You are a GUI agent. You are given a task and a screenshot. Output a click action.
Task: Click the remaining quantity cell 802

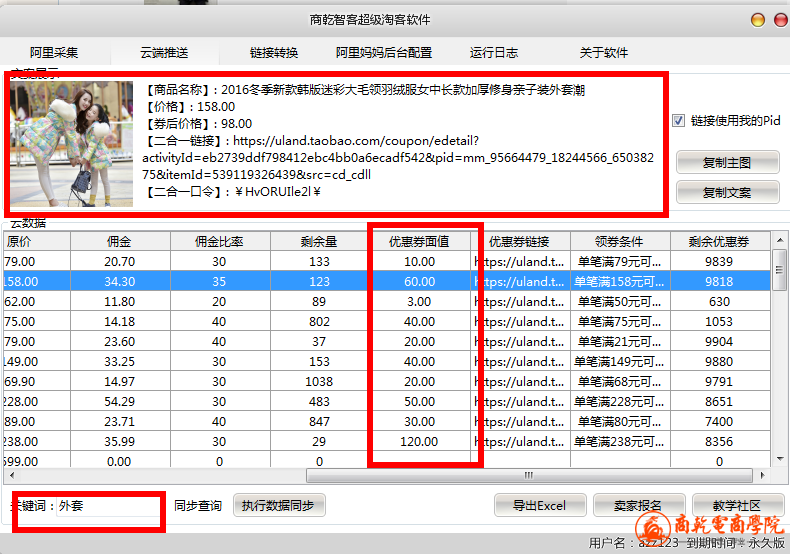pos(319,321)
